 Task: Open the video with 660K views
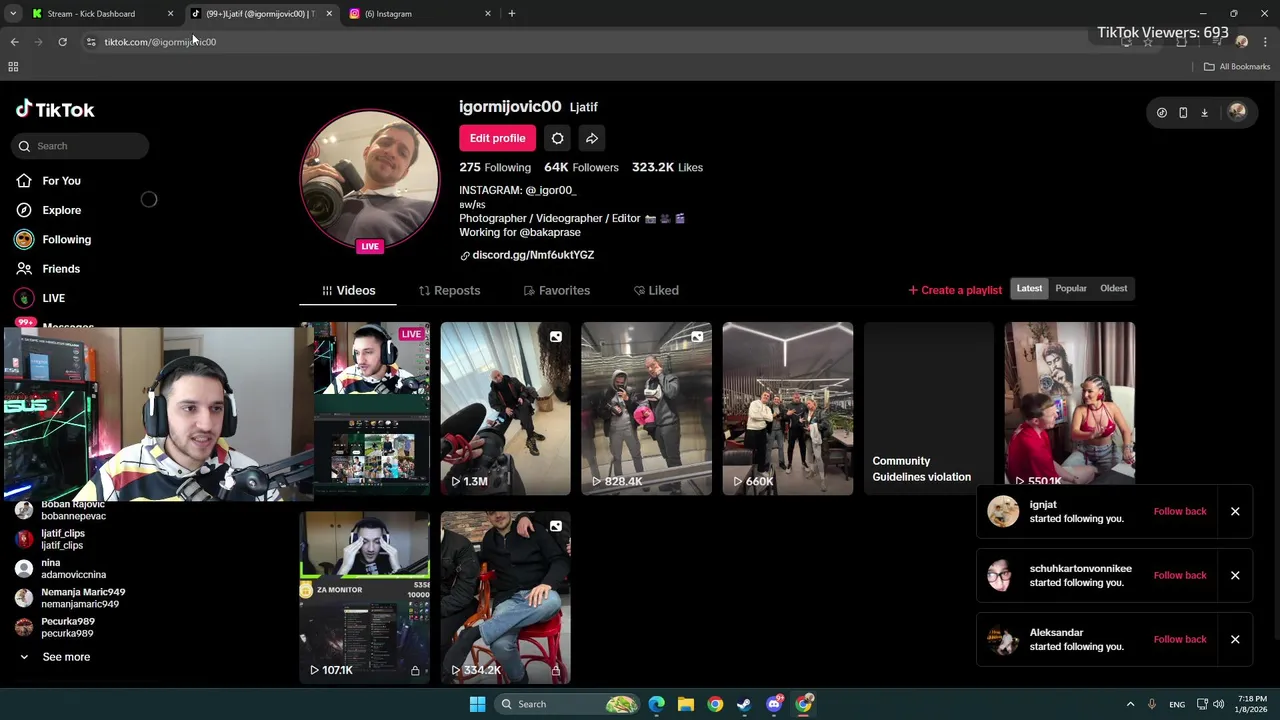(788, 408)
